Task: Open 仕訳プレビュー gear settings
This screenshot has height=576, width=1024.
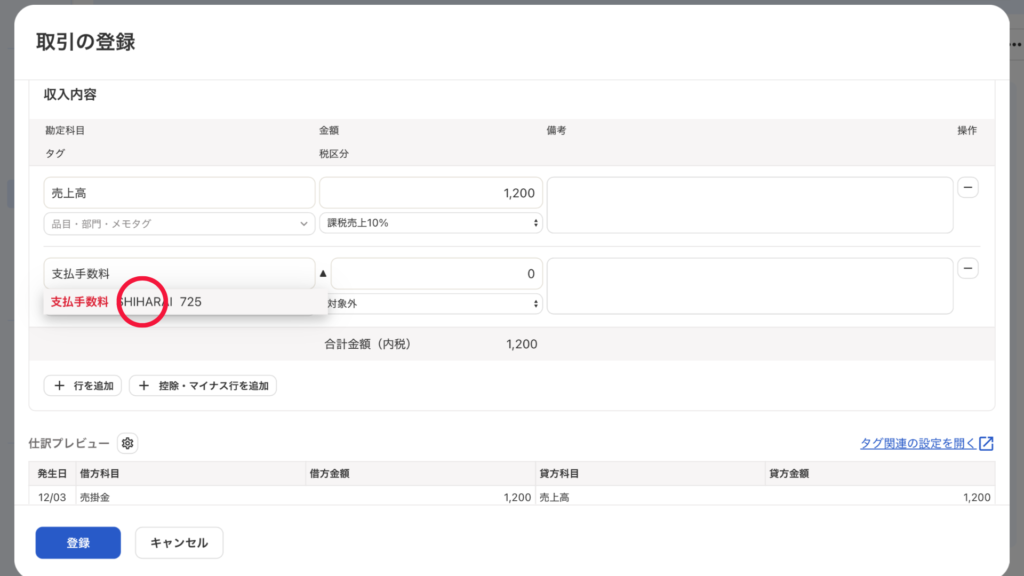Action: coord(127,443)
